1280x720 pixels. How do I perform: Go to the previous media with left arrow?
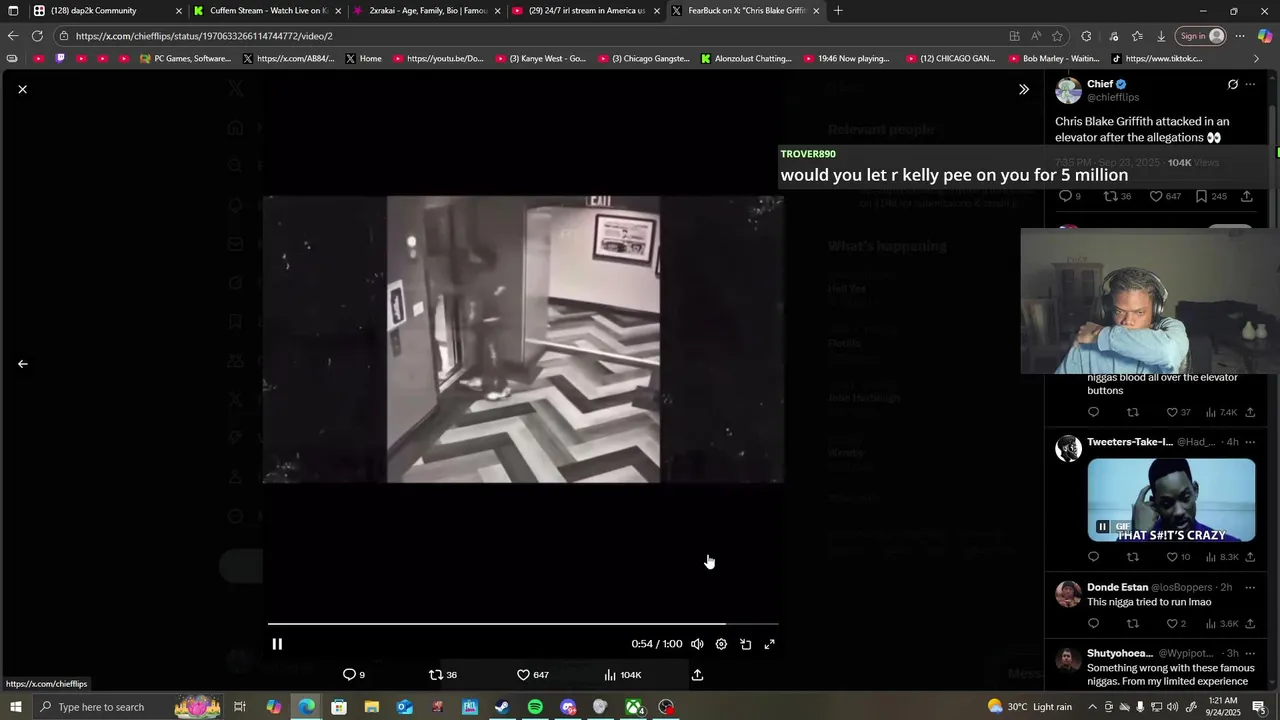coord(22,364)
